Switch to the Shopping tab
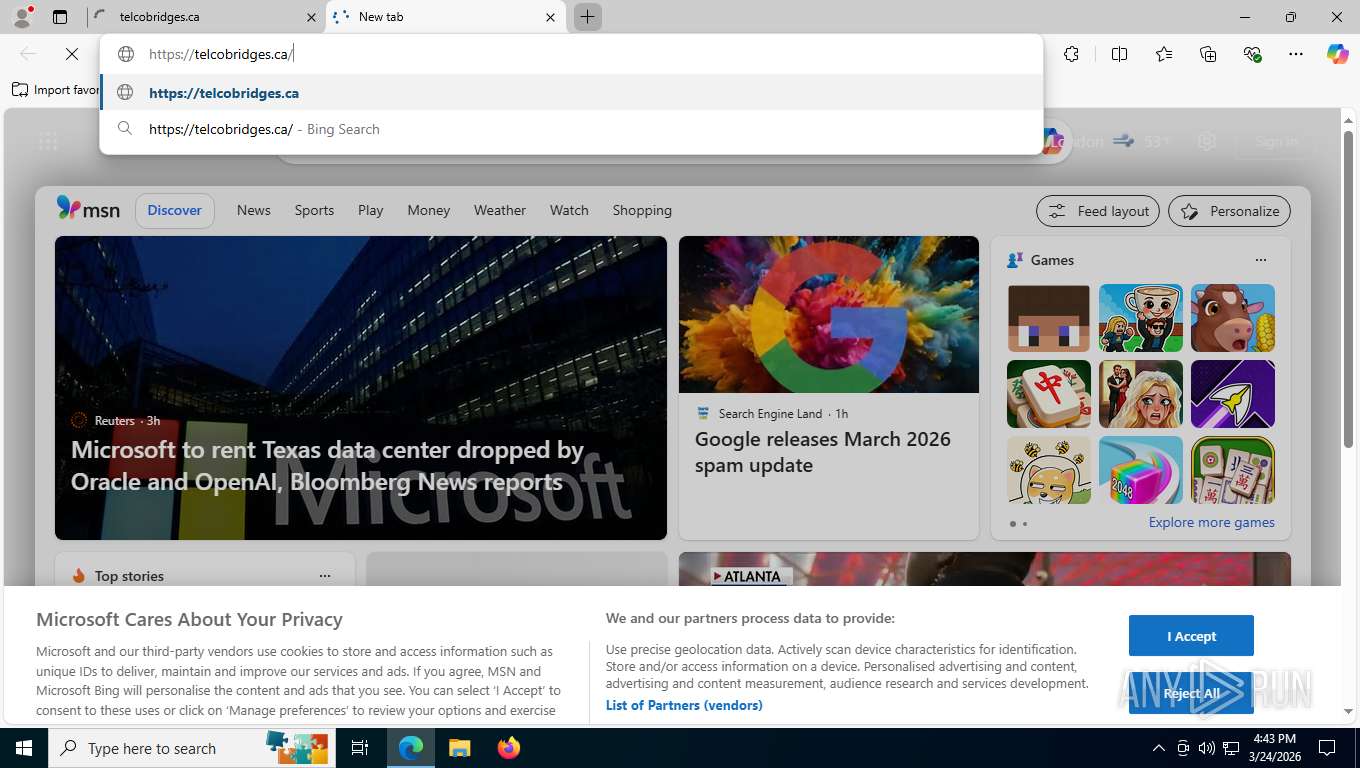The image size is (1360, 768). point(642,210)
